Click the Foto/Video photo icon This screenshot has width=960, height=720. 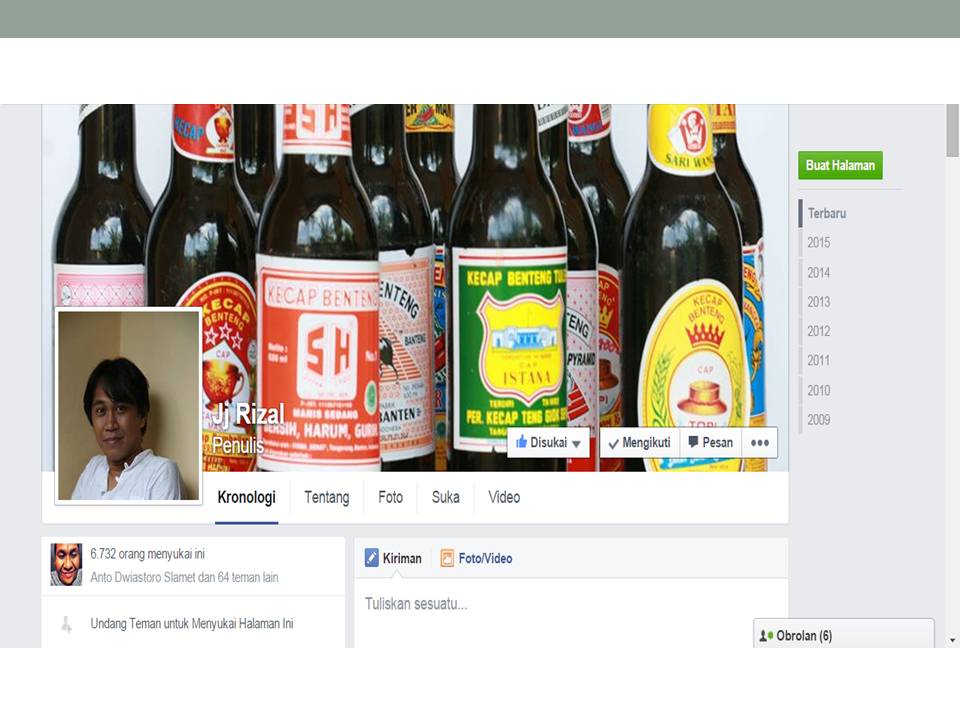(x=448, y=558)
